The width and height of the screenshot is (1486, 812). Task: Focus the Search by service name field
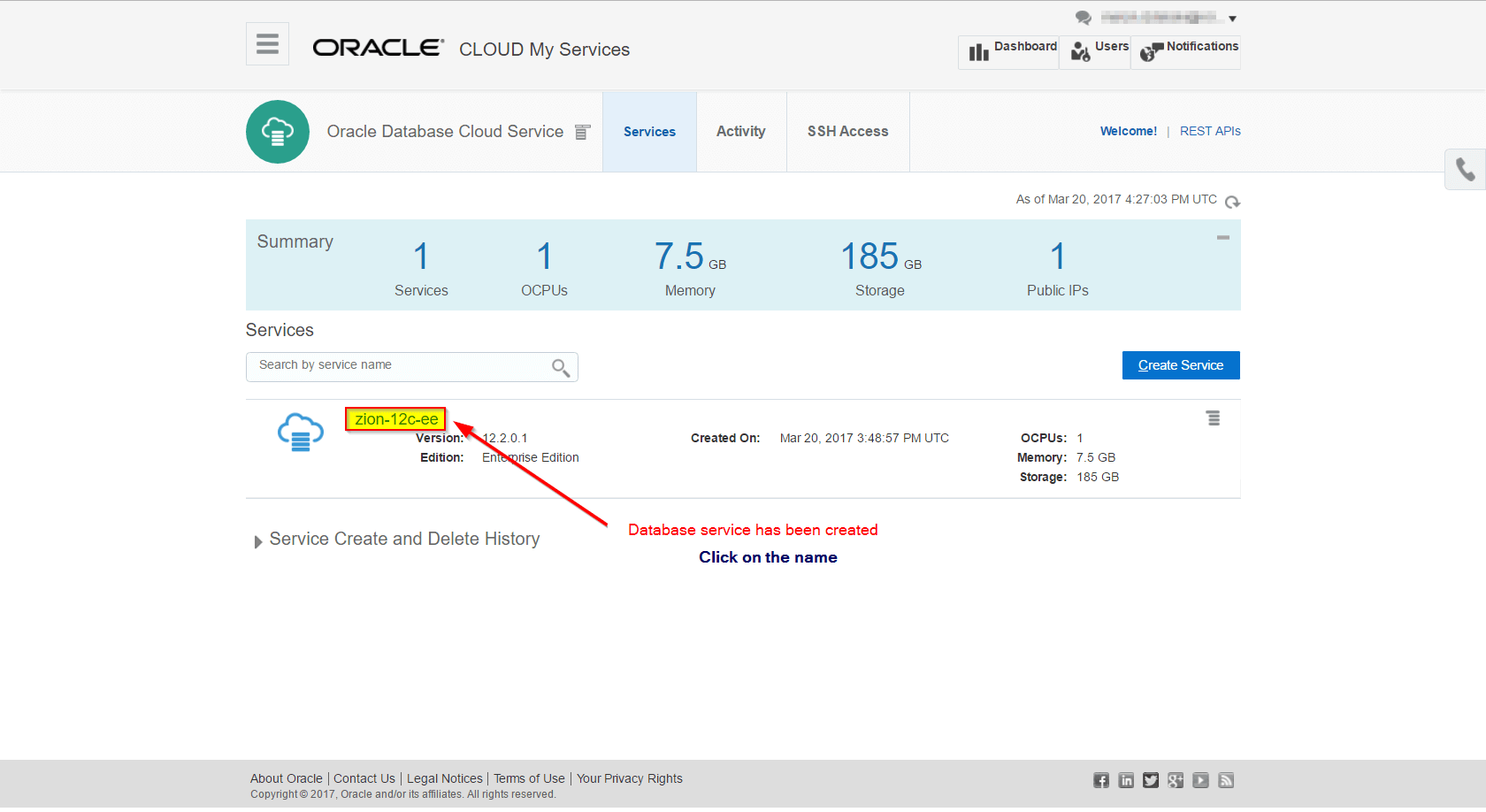pyautogui.click(x=412, y=367)
